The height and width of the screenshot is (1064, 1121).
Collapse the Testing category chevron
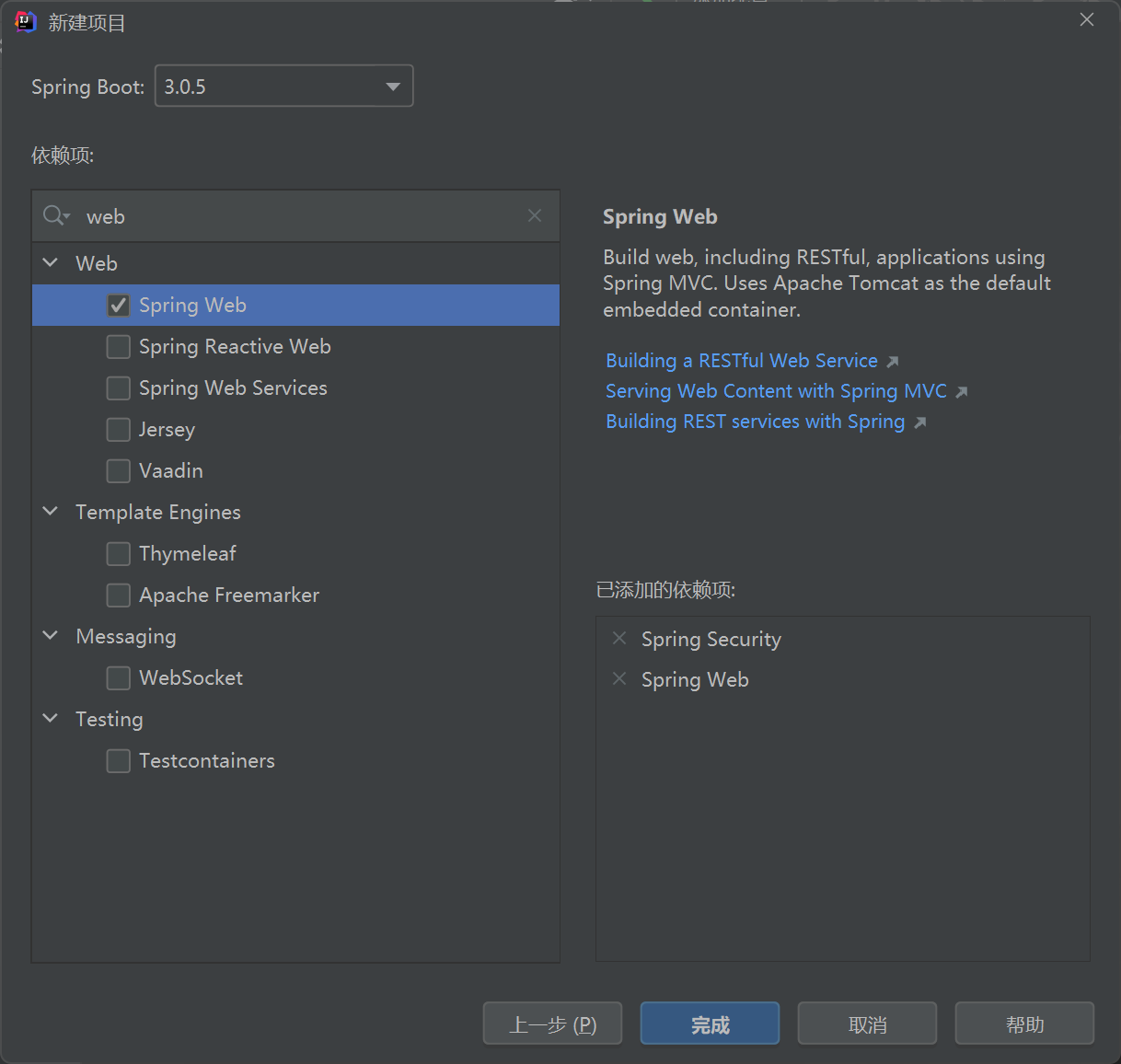click(51, 718)
